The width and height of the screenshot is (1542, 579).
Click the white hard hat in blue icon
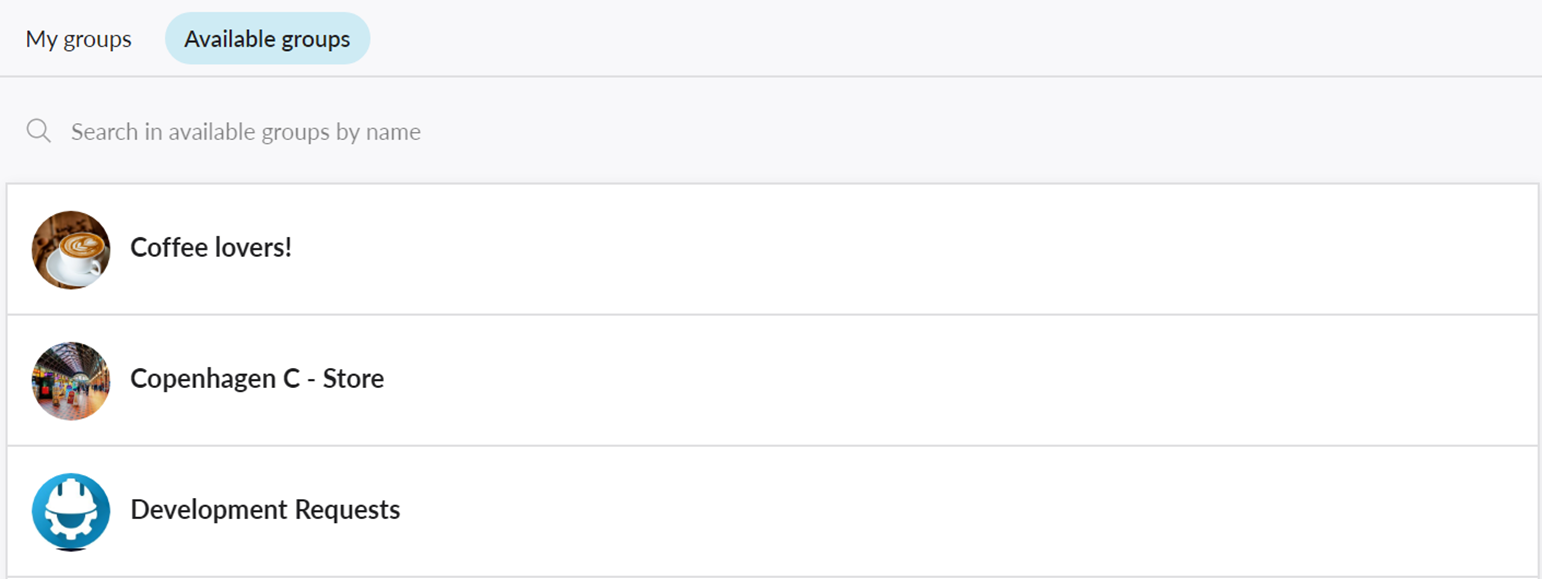coord(71,506)
